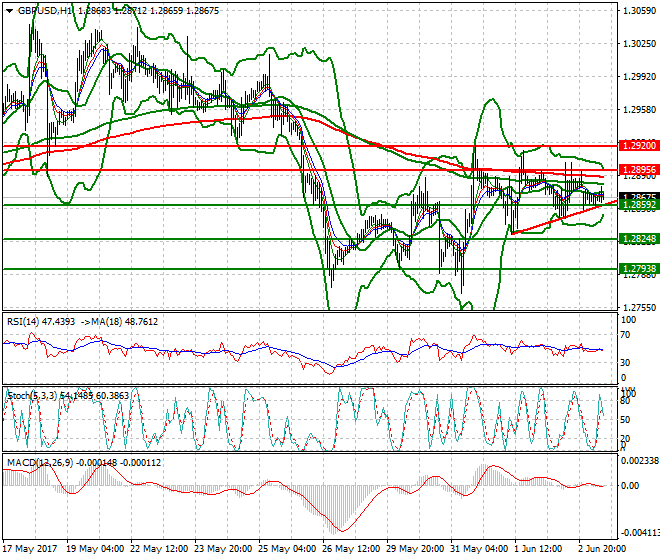This screenshot has width=660, height=560.
Task: Click the 31 May 04:00 time label
Action: click(479, 549)
